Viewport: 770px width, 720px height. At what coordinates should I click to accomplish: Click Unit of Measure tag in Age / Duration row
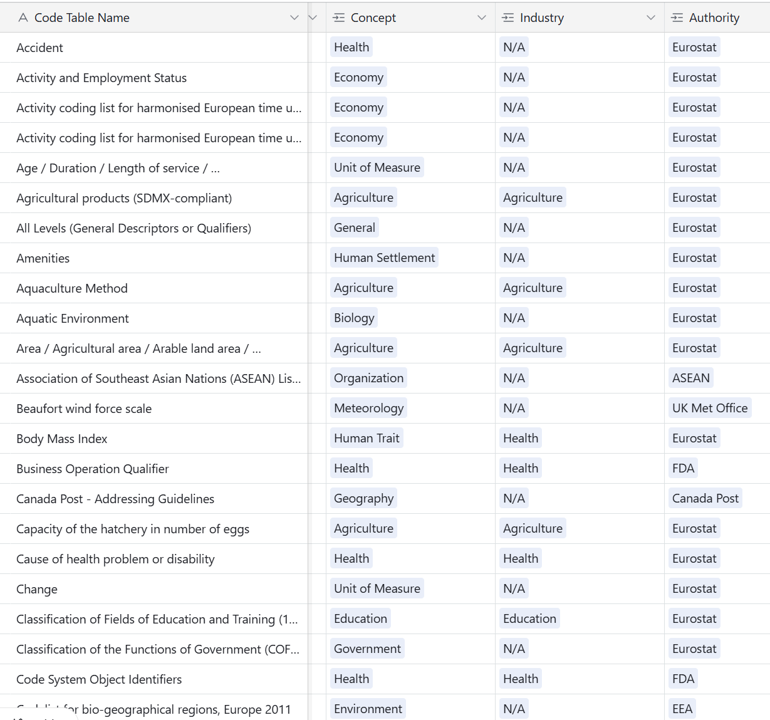[x=377, y=167]
